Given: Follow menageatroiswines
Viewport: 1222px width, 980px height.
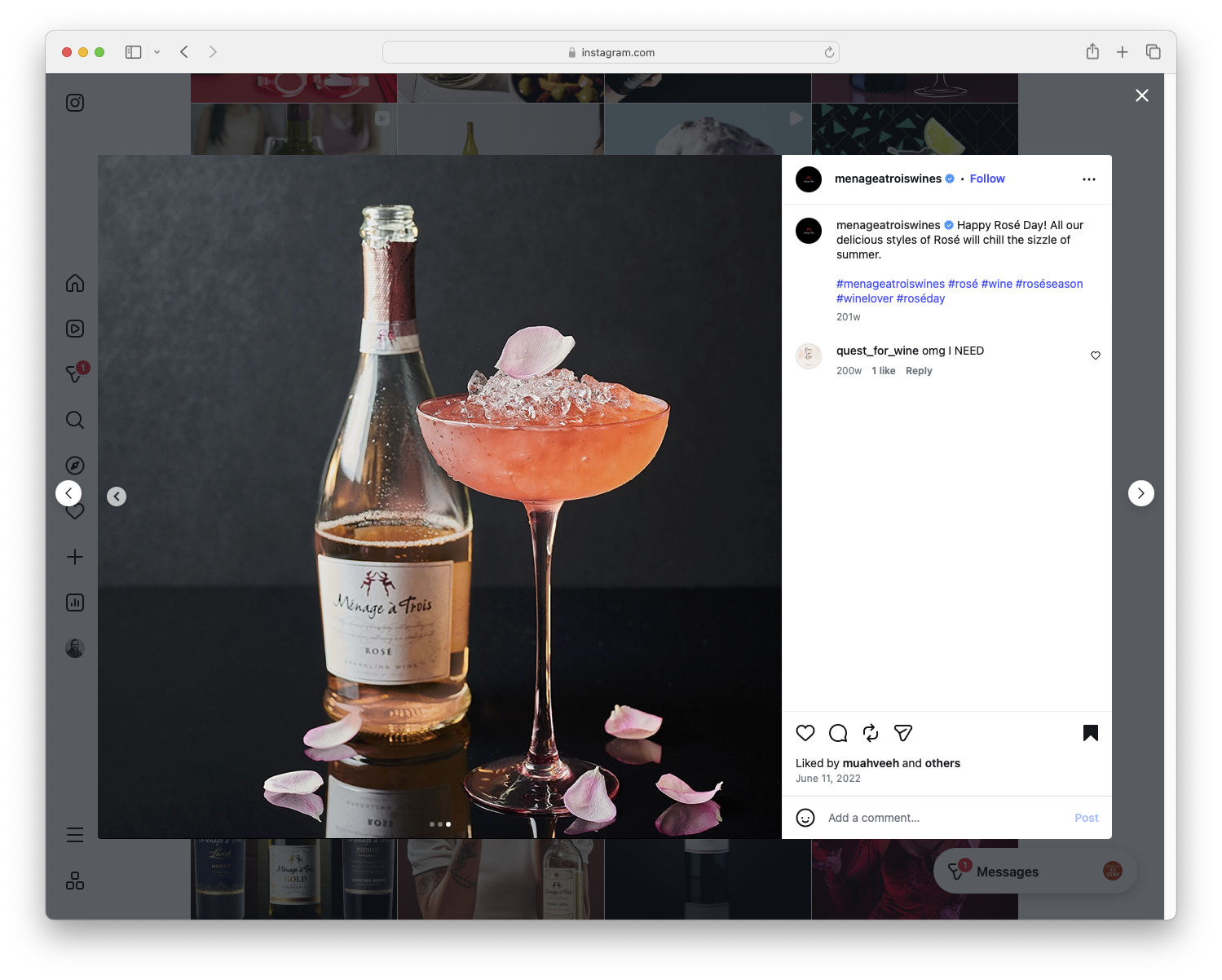Looking at the screenshot, I should coord(986,179).
